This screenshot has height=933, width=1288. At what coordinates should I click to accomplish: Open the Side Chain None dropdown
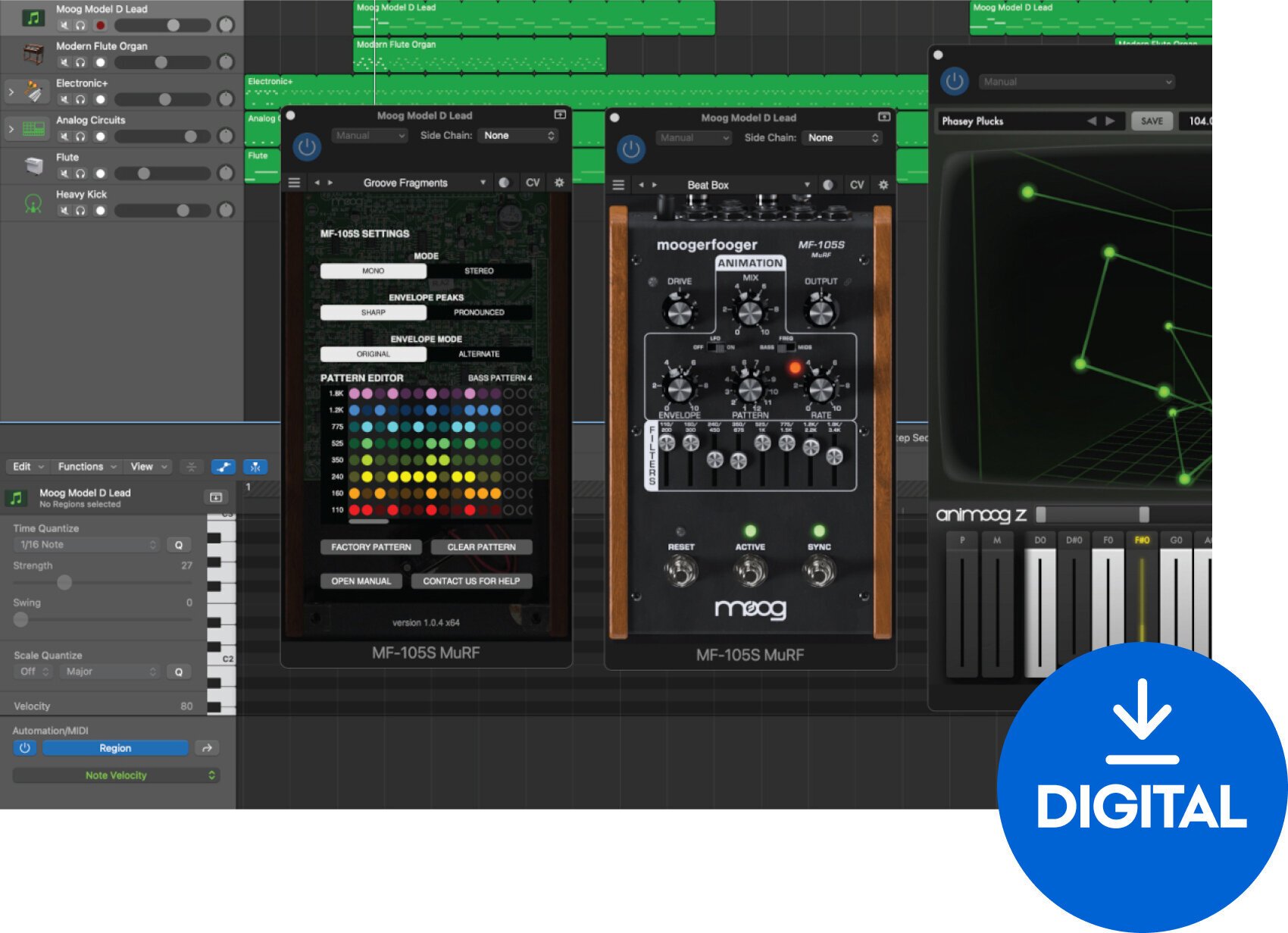(517, 135)
